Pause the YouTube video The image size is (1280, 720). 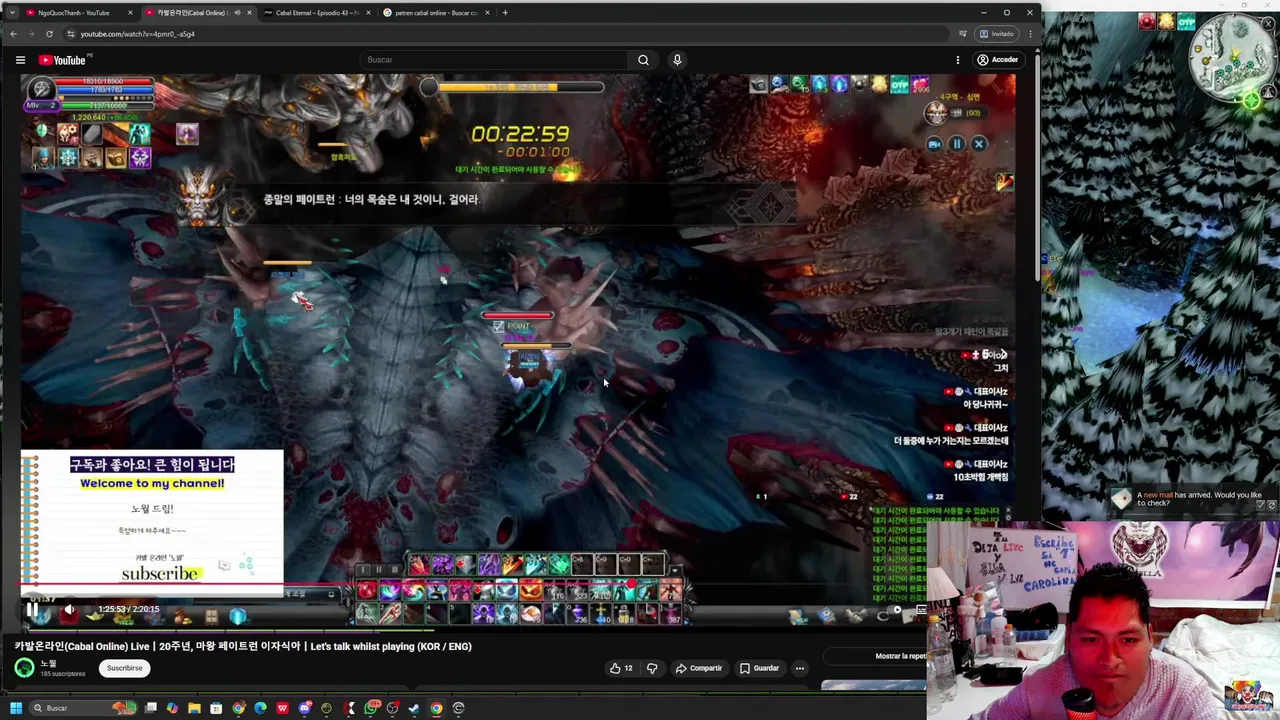pos(32,609)
